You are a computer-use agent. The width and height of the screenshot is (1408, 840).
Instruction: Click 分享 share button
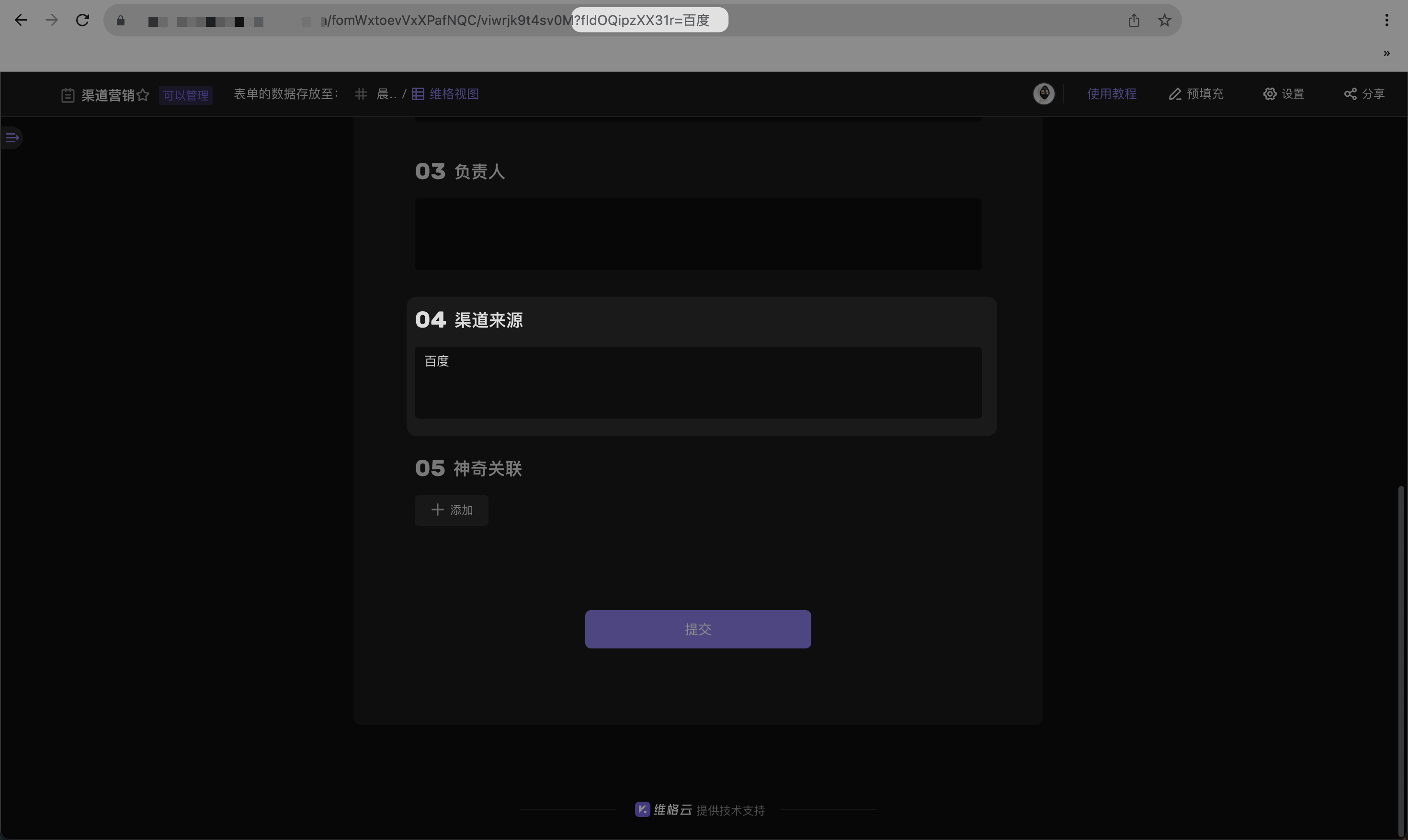tap(1364, 94)
